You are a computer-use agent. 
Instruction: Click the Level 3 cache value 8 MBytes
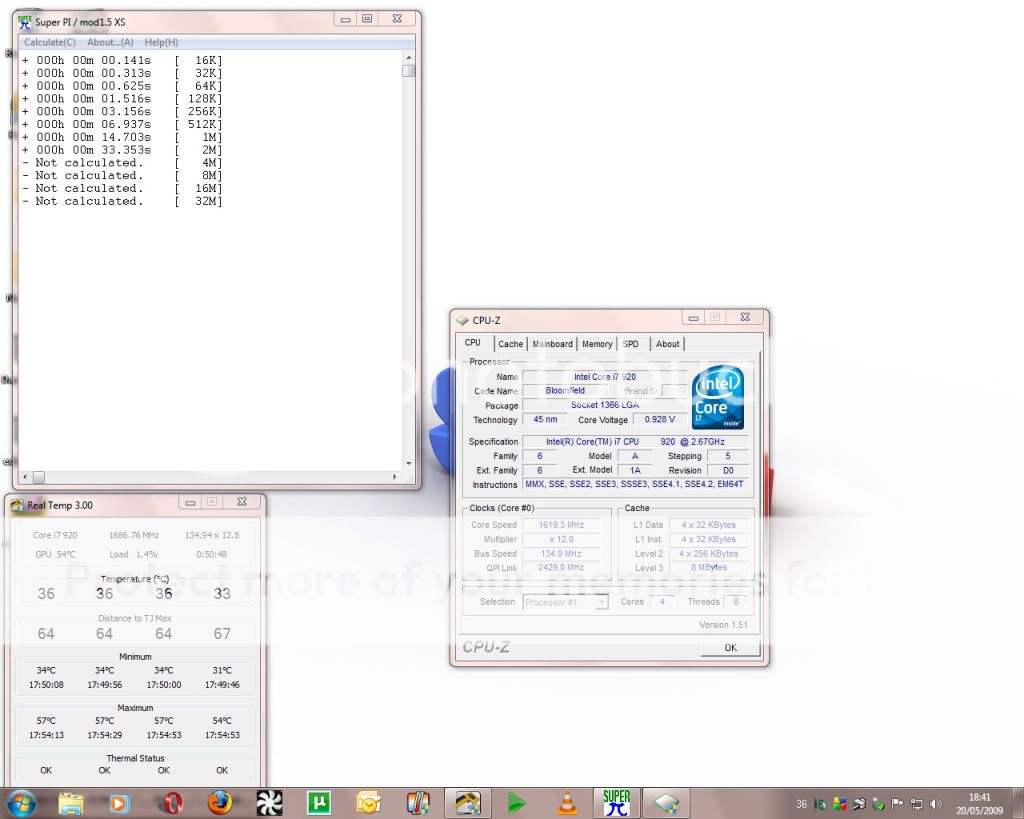tap(709, 568)
